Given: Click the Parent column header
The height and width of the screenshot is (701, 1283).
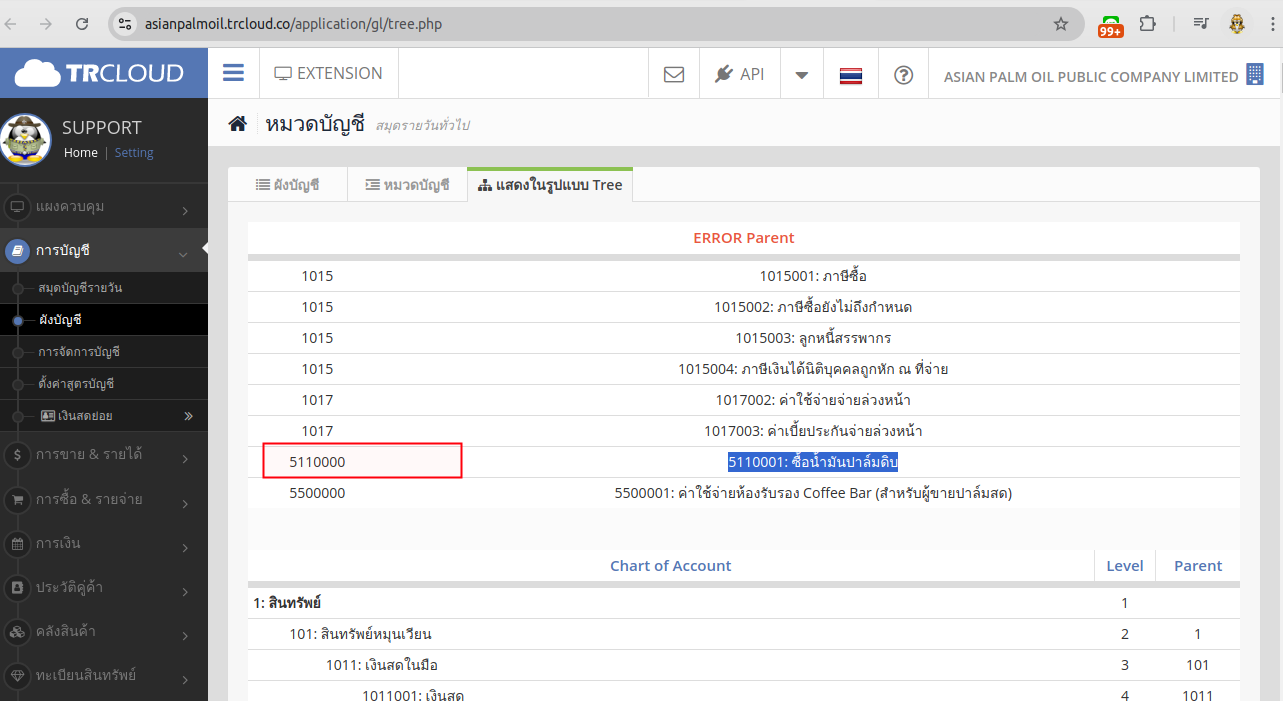Looking at the screenshot, I should (1198, 565).
